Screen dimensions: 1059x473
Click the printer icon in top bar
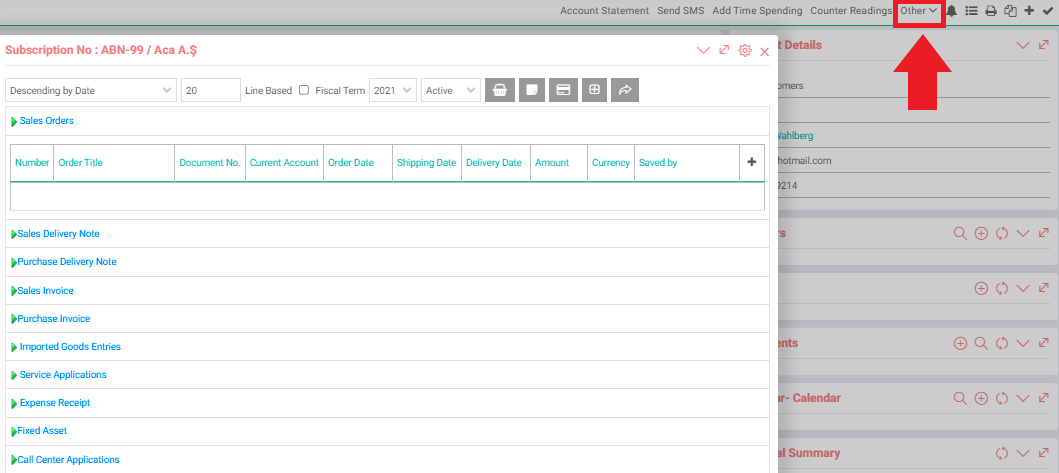(x=991, y=11)
